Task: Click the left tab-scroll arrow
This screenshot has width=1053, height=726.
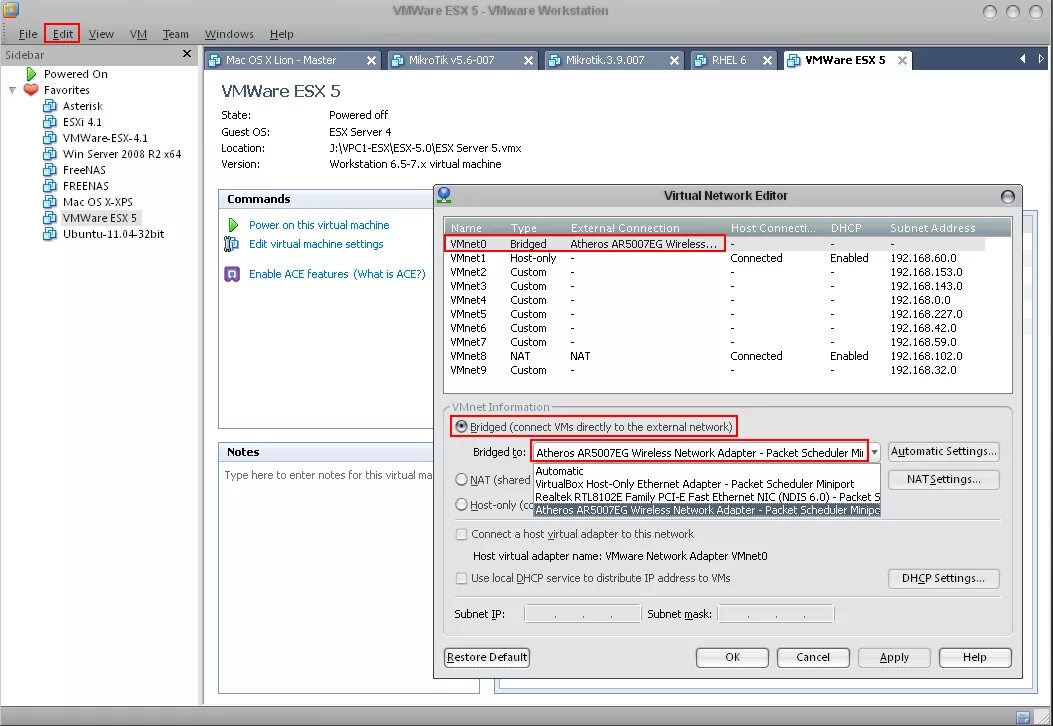Action: tap(1023, 59)
